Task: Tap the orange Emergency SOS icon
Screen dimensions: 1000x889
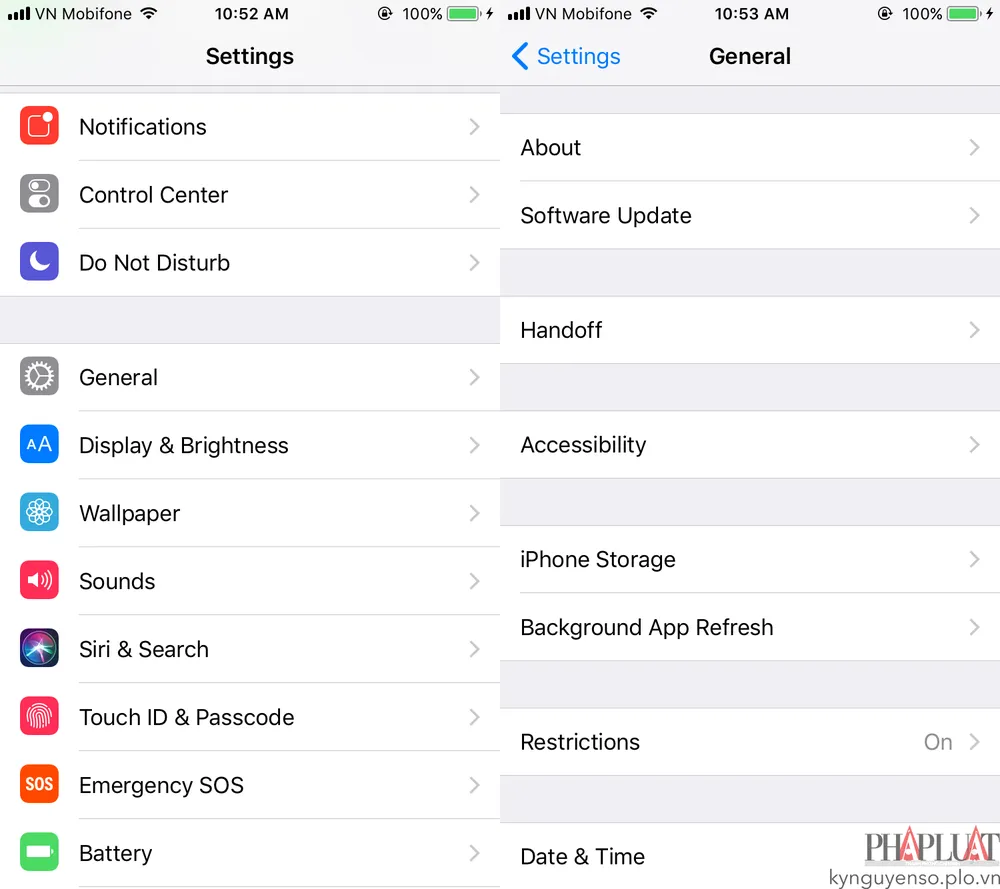Action: (x=39, y=784)
